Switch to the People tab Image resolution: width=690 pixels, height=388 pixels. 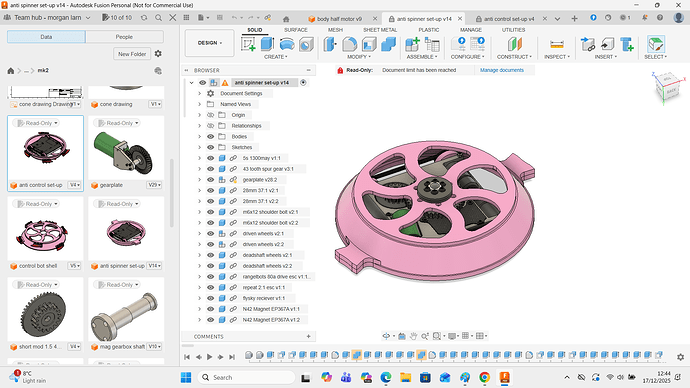(x=124, y=37)
